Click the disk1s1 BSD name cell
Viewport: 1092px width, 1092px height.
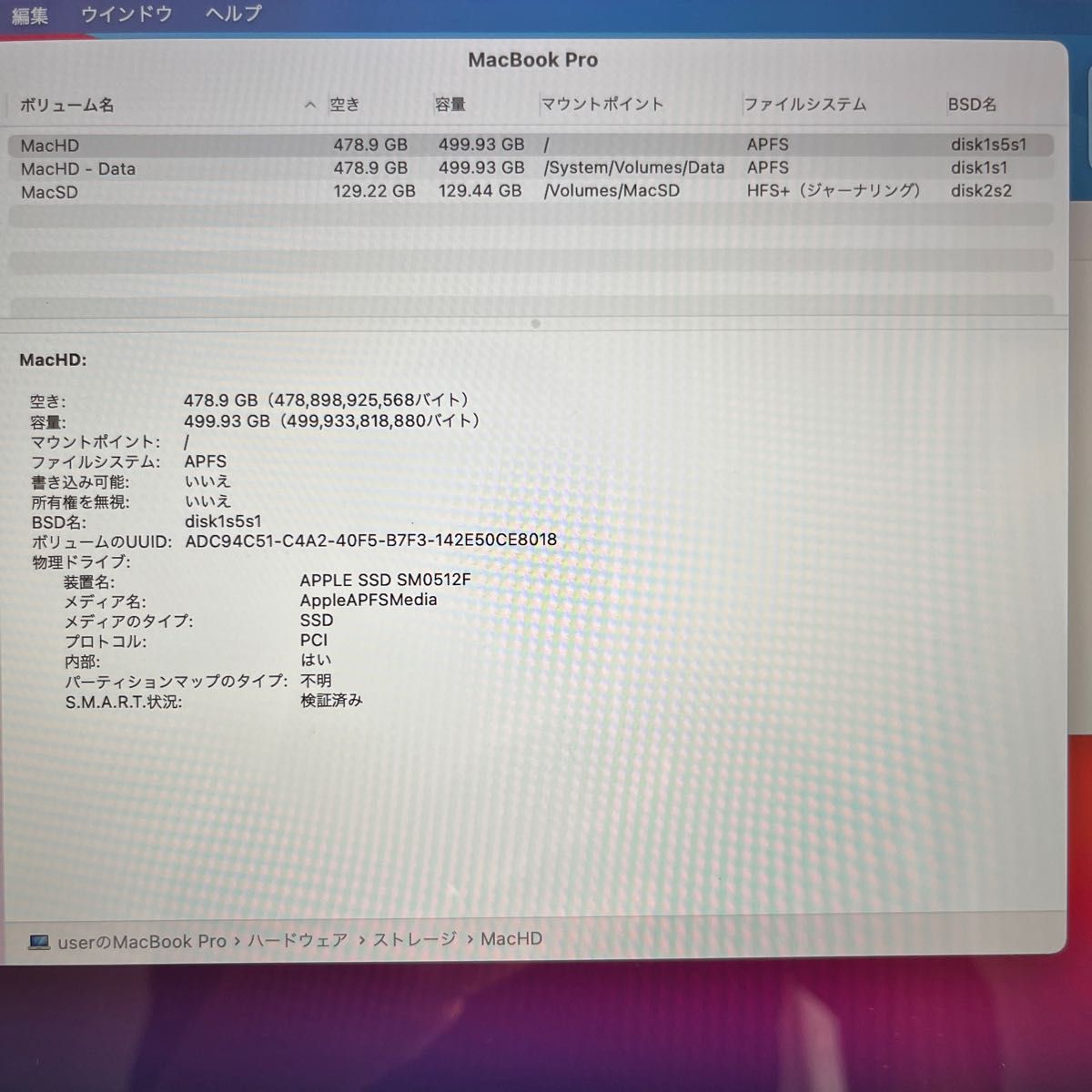point(979,167)
